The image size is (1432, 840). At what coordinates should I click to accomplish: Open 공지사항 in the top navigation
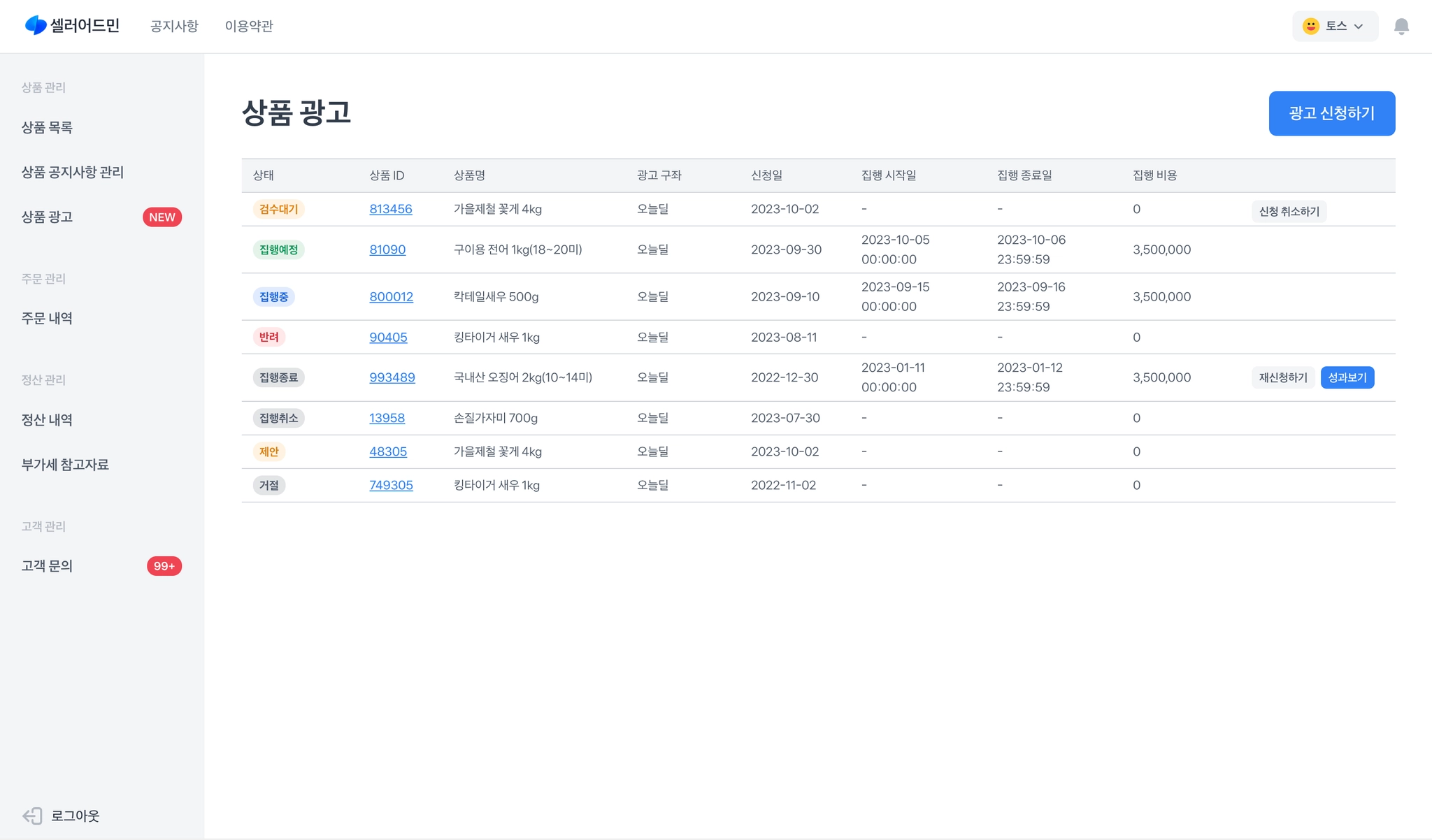click(174, 27)
